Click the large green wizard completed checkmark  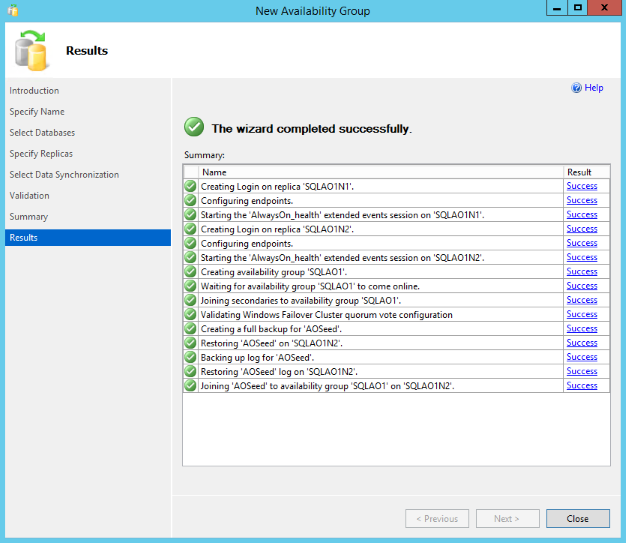(194, 127)
